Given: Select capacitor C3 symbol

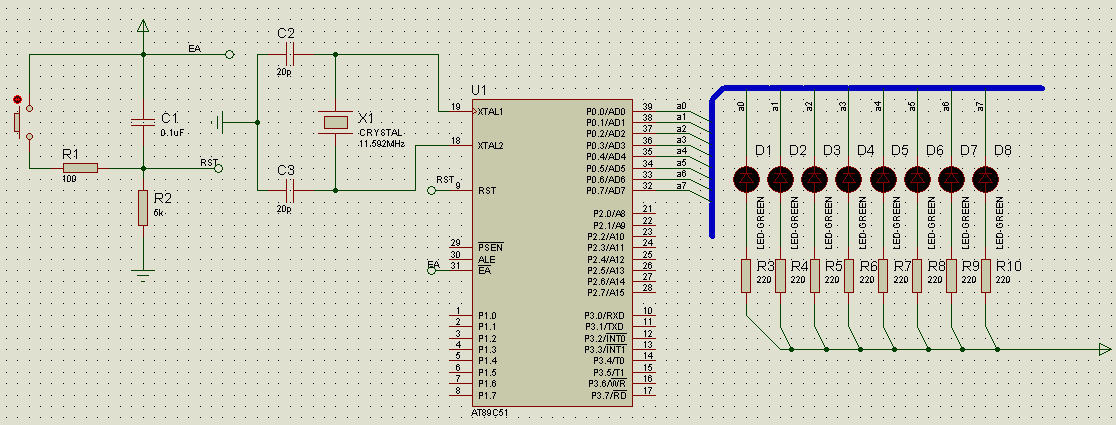Looking at the screenshot, I should (x=290, y=189).
